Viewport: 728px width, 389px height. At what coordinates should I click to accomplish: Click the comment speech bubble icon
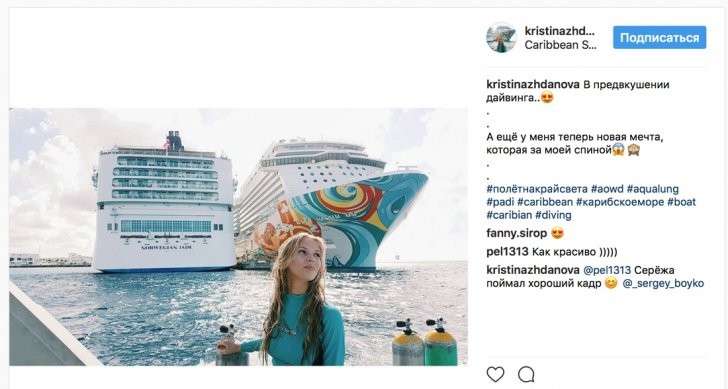click(x=526, y=374)
